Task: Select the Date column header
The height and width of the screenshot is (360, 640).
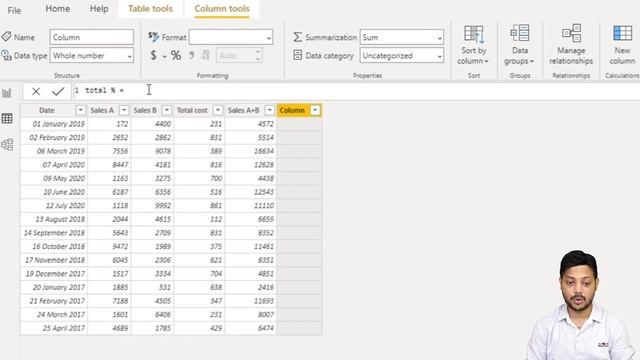Action: coord(47,110)
